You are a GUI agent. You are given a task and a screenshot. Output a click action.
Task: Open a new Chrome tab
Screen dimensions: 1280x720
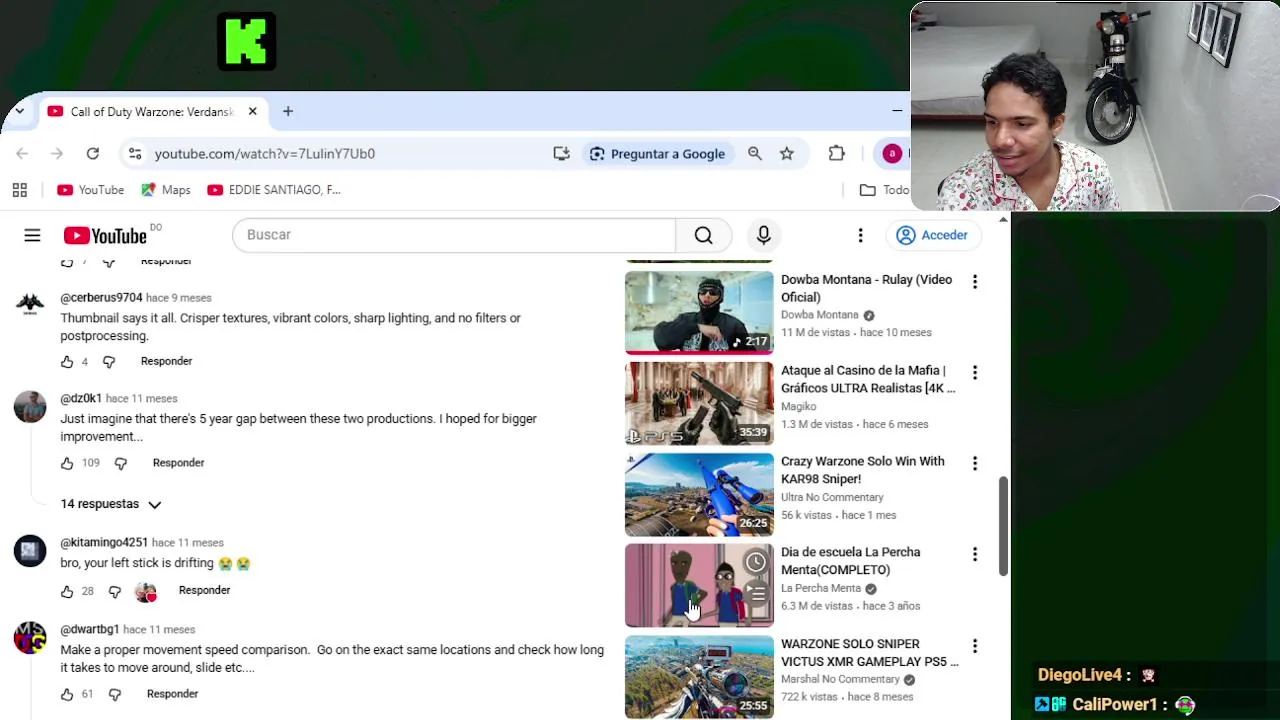pos(288,111)
